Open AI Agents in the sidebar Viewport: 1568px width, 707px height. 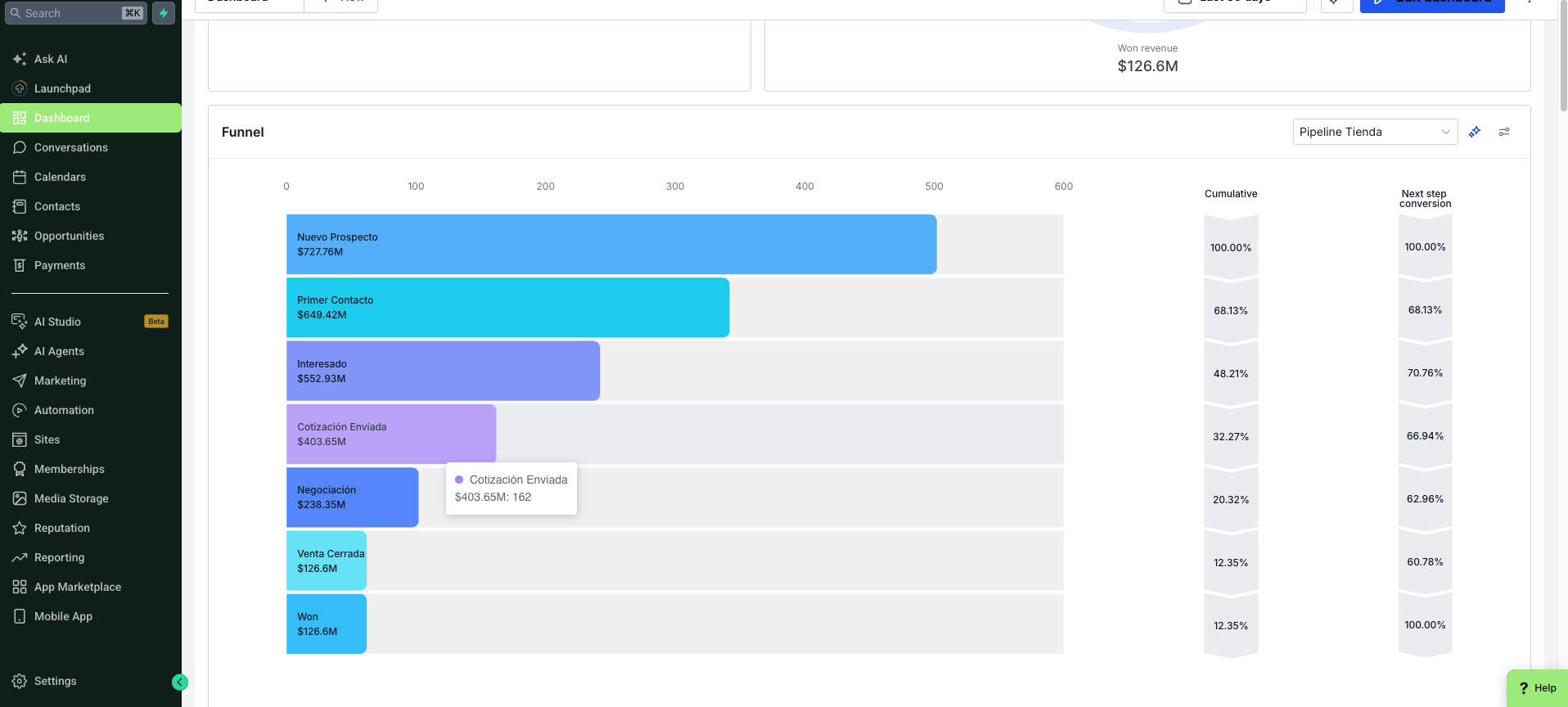click(x=90, y=351)
